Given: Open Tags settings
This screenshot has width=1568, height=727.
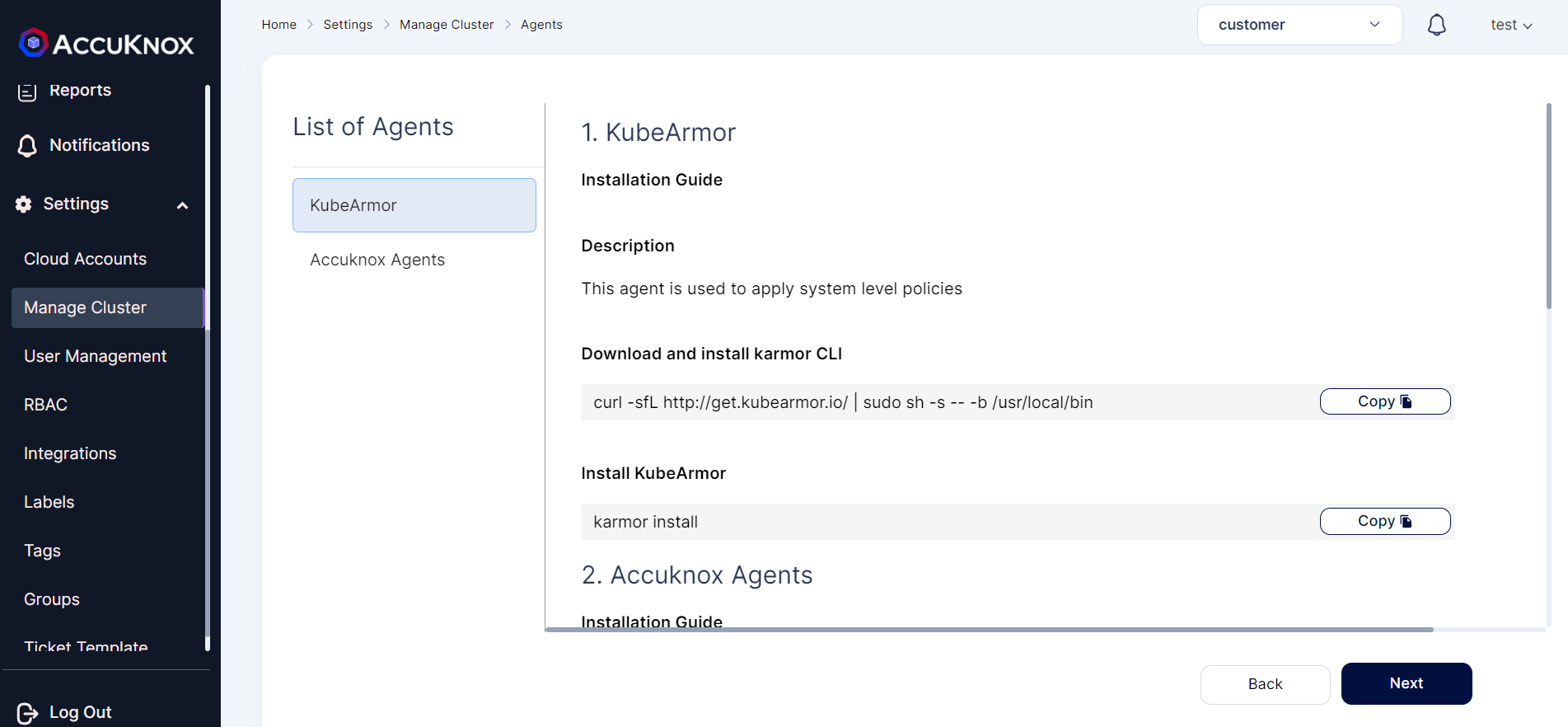Looking at the screenshot, I should (42, 551).
